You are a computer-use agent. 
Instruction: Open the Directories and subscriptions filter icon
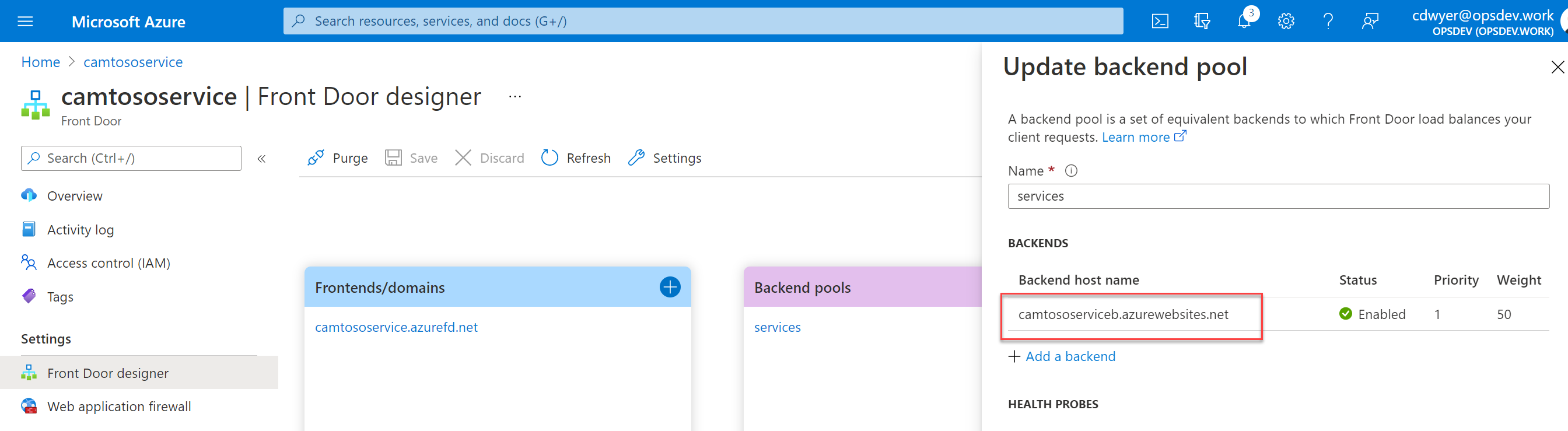pos(1202,22)
